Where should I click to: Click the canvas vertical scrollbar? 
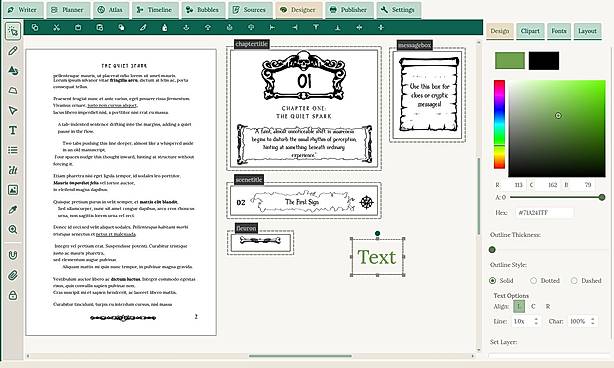coord(479,196)
